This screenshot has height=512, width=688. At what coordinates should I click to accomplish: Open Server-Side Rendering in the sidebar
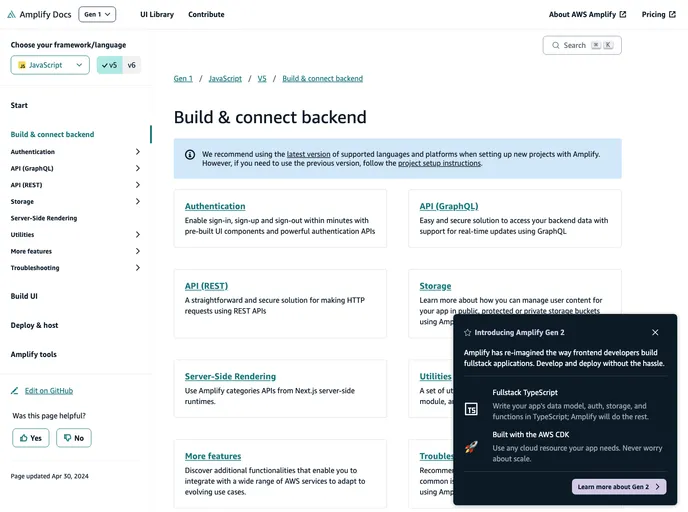(44, 218)
